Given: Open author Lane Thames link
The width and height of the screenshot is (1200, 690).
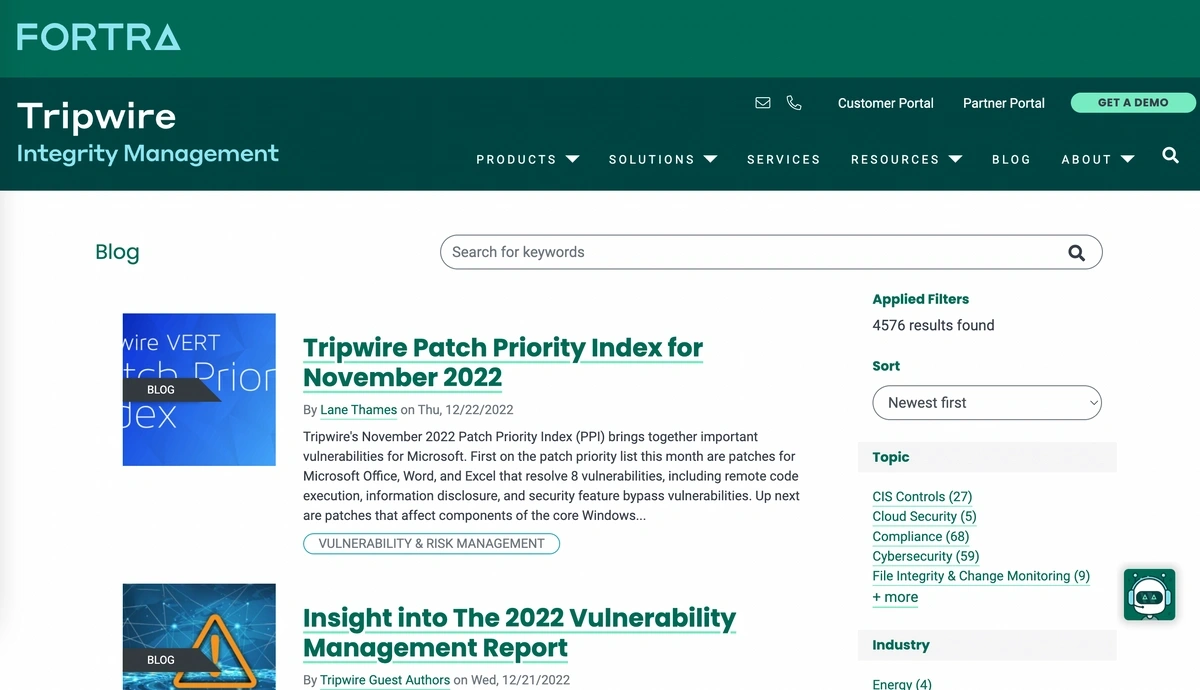Looking at the screenshot, I should click(358, 410).
